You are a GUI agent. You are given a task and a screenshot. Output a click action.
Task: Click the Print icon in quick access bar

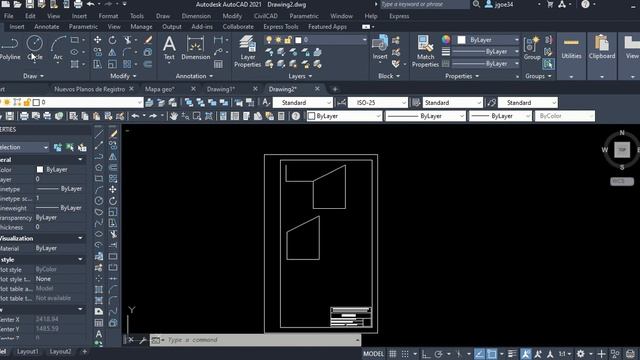click(x=78, y=4)
